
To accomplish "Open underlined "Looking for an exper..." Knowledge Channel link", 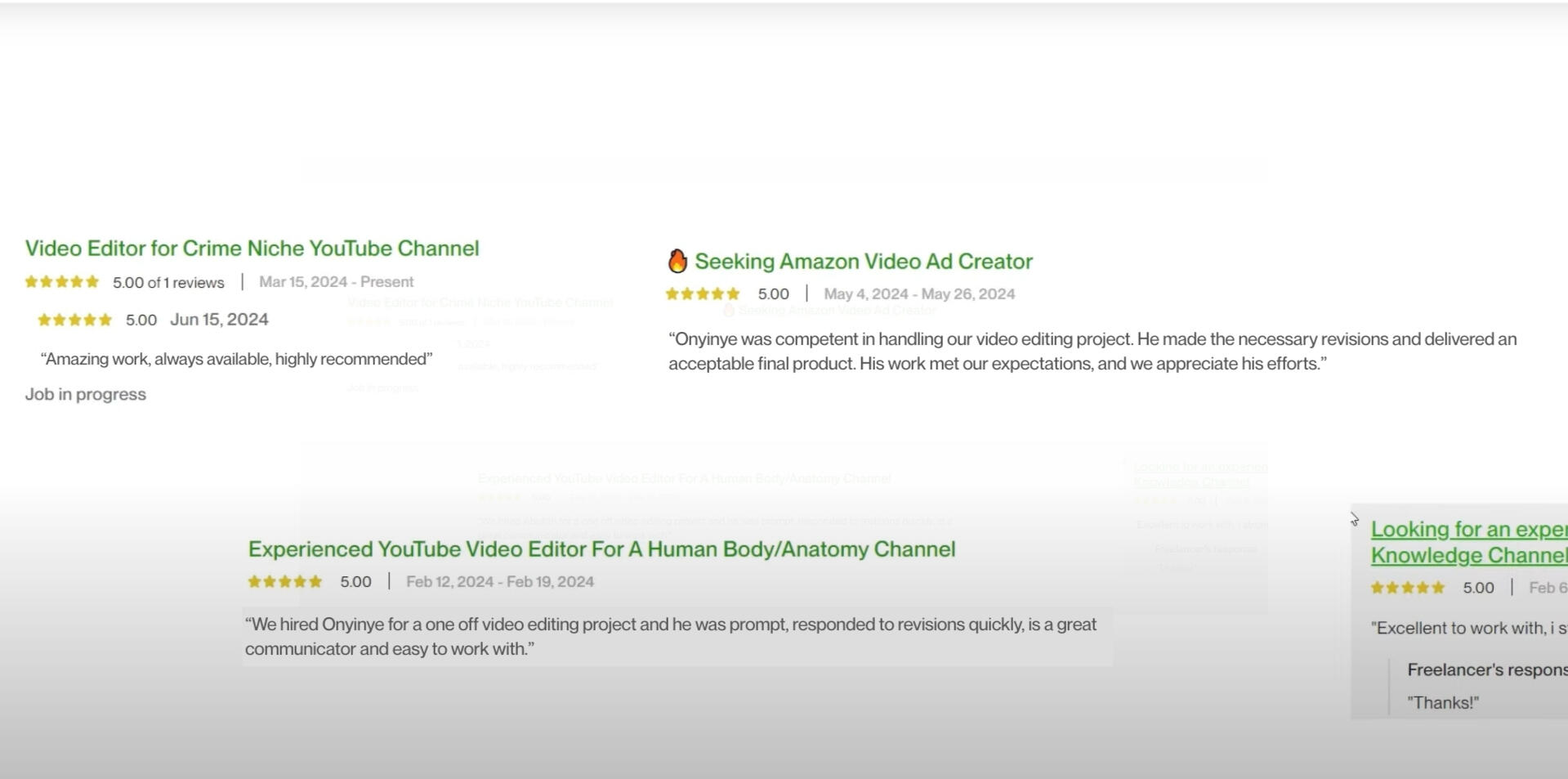I will (x=1467, y=542).
